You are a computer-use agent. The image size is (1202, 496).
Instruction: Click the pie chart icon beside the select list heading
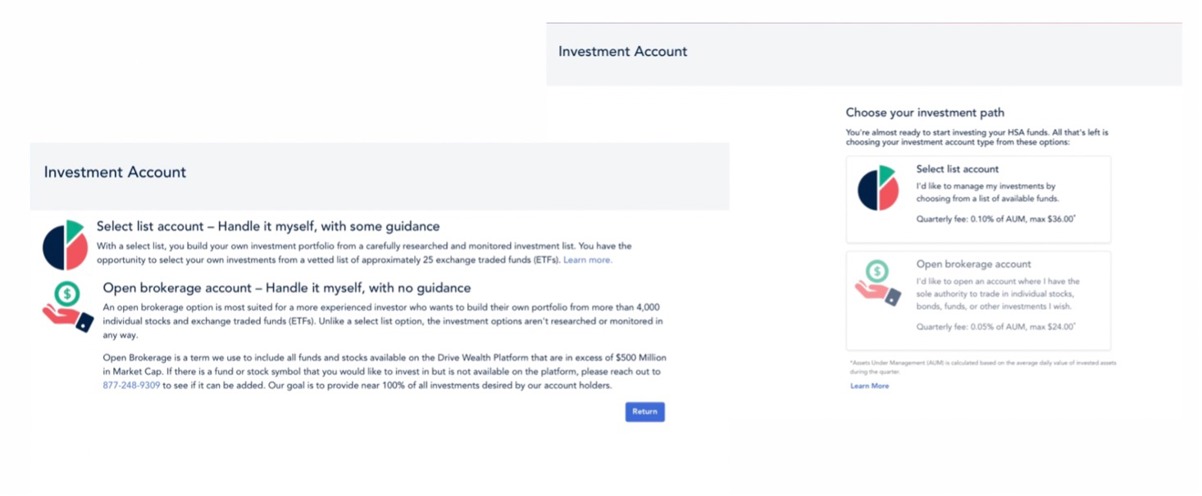pyautogui.click(x=65, y=245)
